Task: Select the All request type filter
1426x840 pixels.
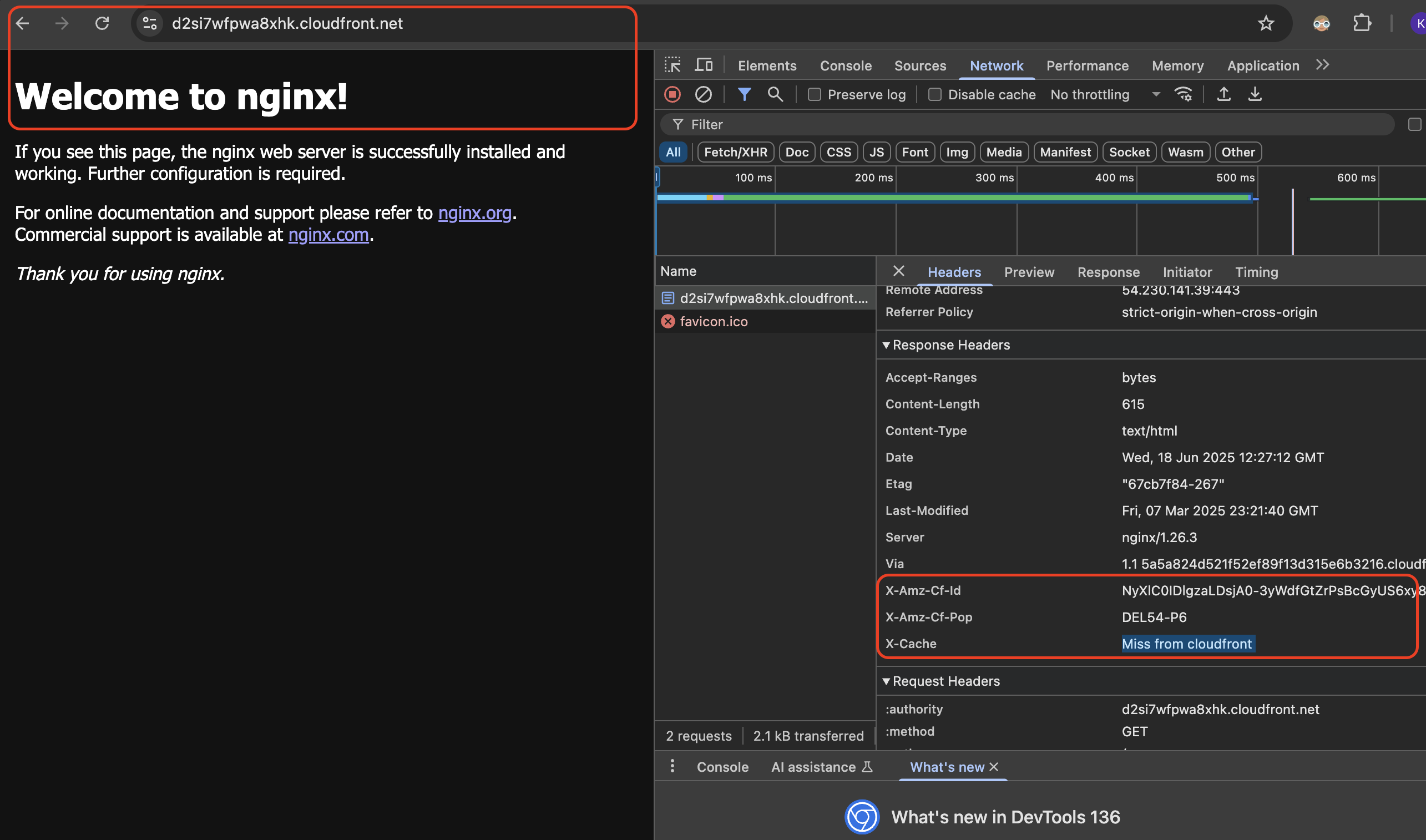Action: pyautogui.click(x=673, y=152)
